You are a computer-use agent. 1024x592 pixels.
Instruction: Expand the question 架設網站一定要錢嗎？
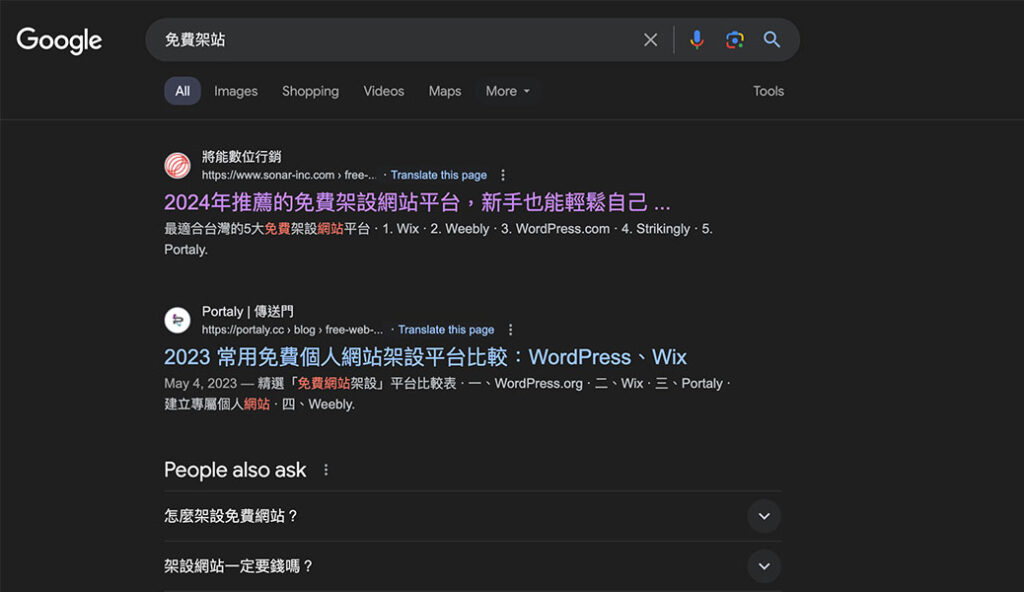[763, 566]
